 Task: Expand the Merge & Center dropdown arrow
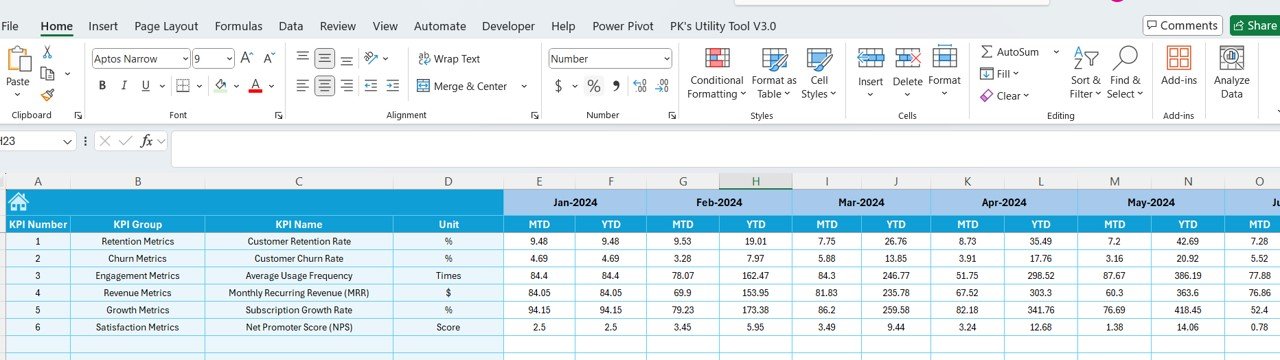tap(524, 87)
